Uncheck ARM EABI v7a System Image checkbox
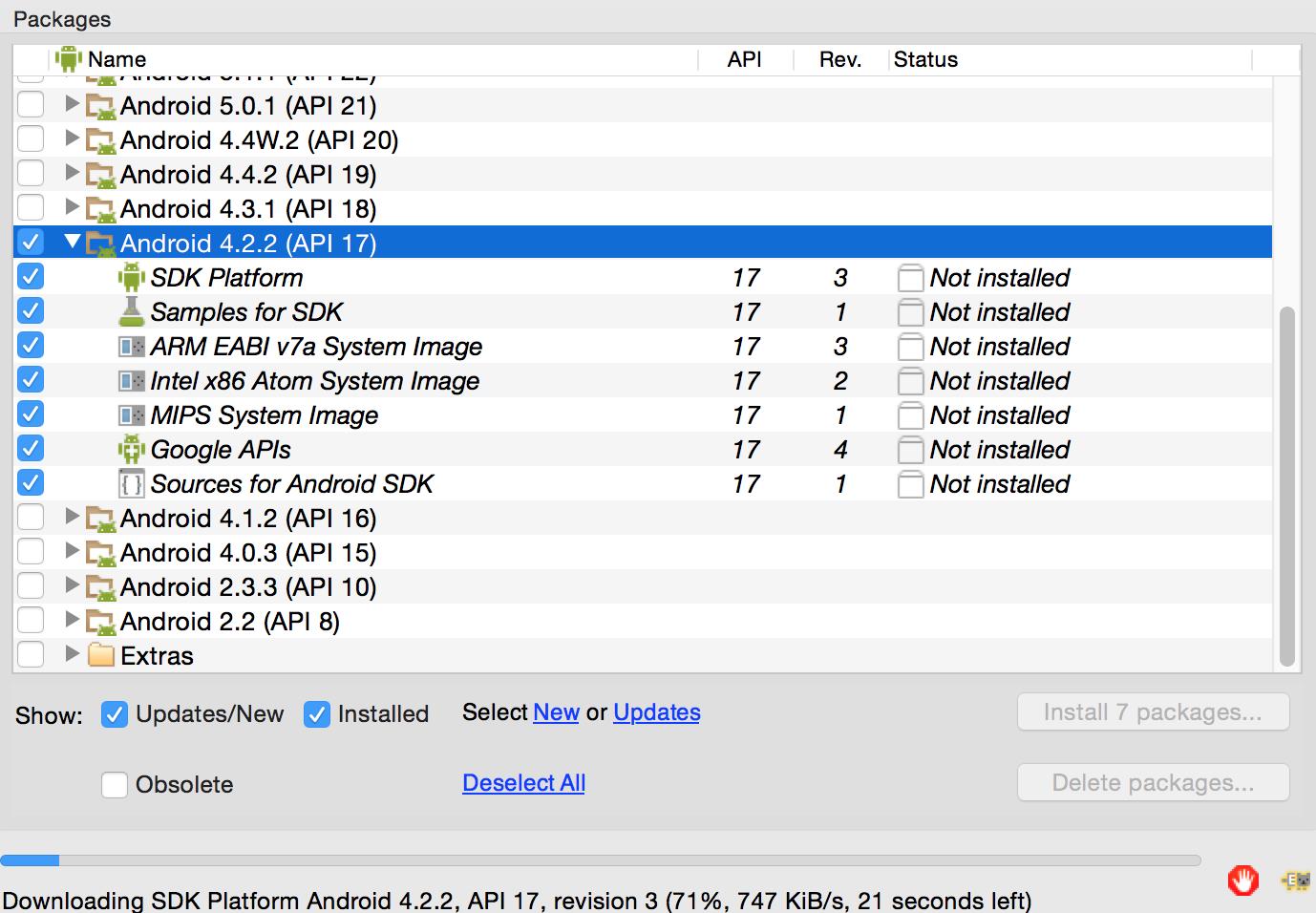Image resolution: width=1316 pixels, height=913 pixels. pyautogui.click(x=31, y=345)
